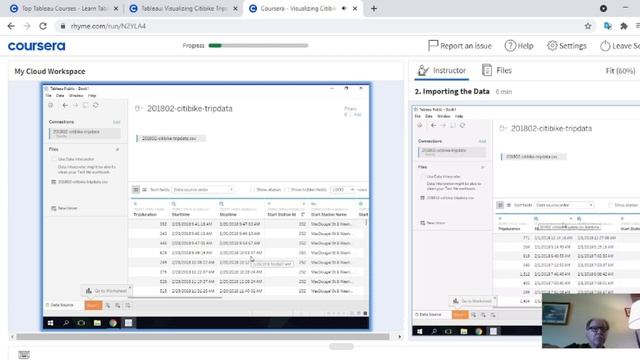The height and width of the screenshot is (360, 640).
Task: Click the New Union icon in workspace
Action: click(53, 208)
